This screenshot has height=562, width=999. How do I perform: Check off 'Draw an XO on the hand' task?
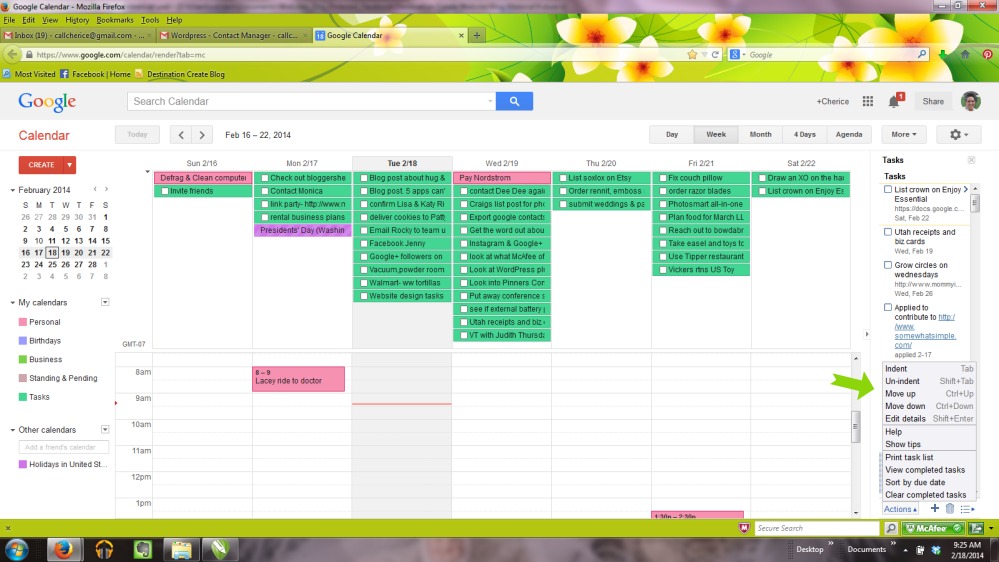pyautogui.click(x=763, y=178)
